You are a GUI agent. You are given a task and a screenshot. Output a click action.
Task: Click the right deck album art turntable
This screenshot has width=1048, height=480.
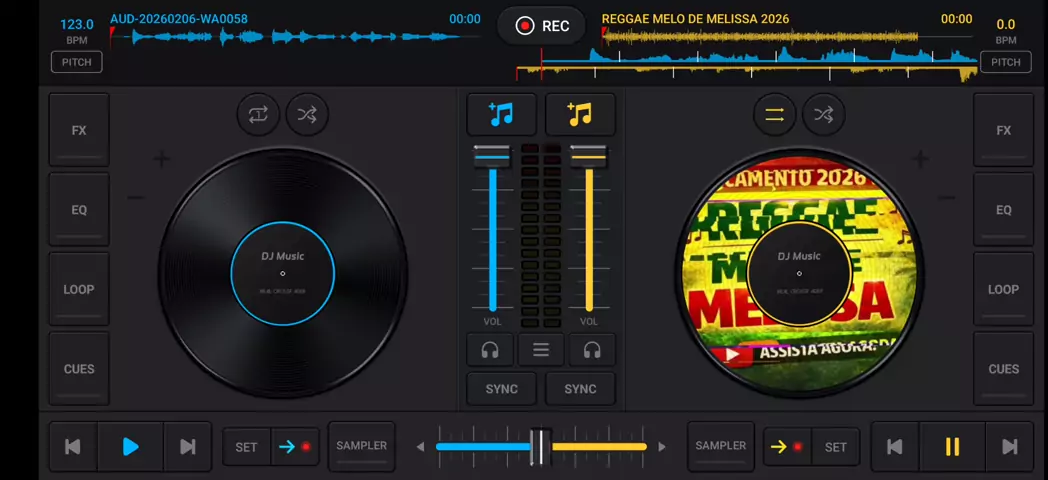(799, 260)
